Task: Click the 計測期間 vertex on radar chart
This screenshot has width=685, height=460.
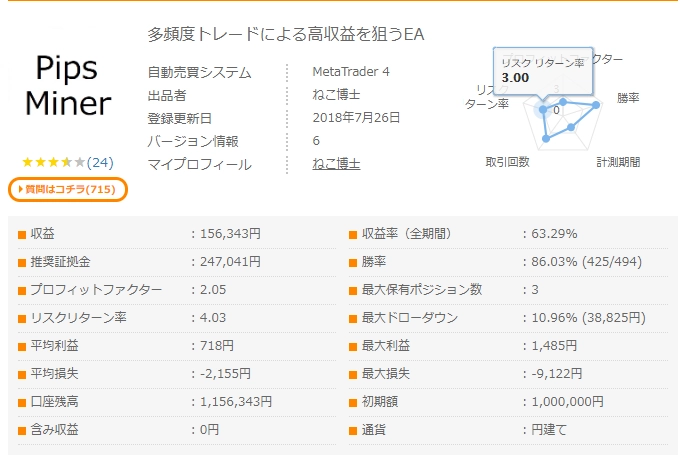Action: click(x=571, y=128)
